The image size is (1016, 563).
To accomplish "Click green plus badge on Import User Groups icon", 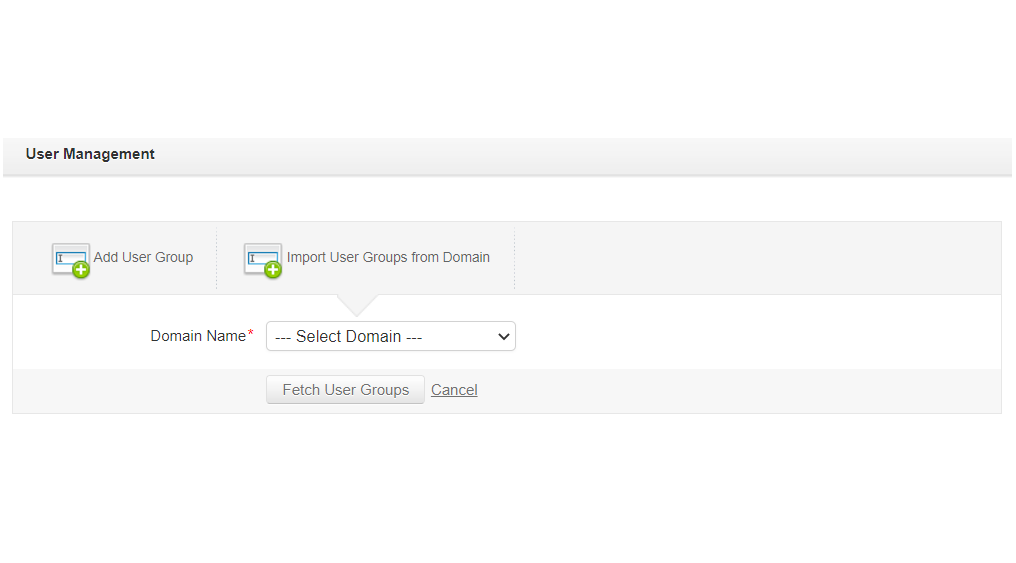I will (x=273, y=270).
